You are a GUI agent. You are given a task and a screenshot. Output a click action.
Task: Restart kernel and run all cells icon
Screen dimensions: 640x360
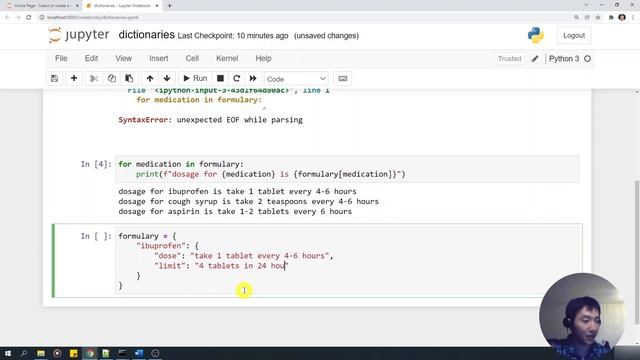click(x=253, y=78)
